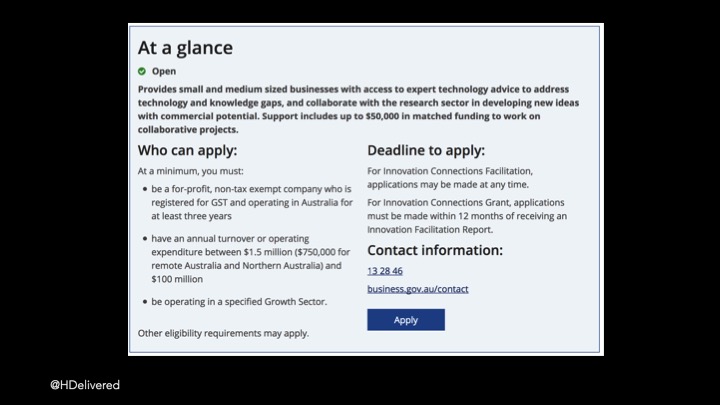Call the 13 28 46 phone link
The height and width of the screenshot is (405, 720).
tap(385, 271)
